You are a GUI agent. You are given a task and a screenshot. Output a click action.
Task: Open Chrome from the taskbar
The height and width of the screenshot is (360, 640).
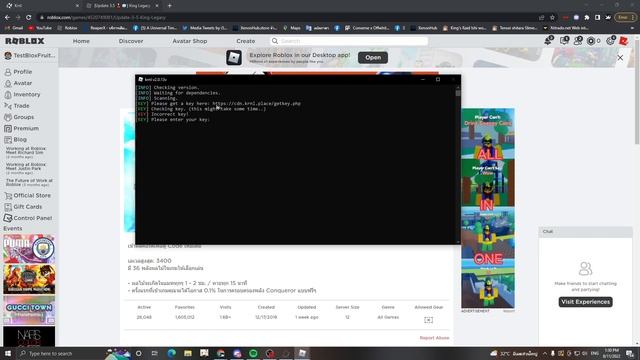click(x=220, y=353)
